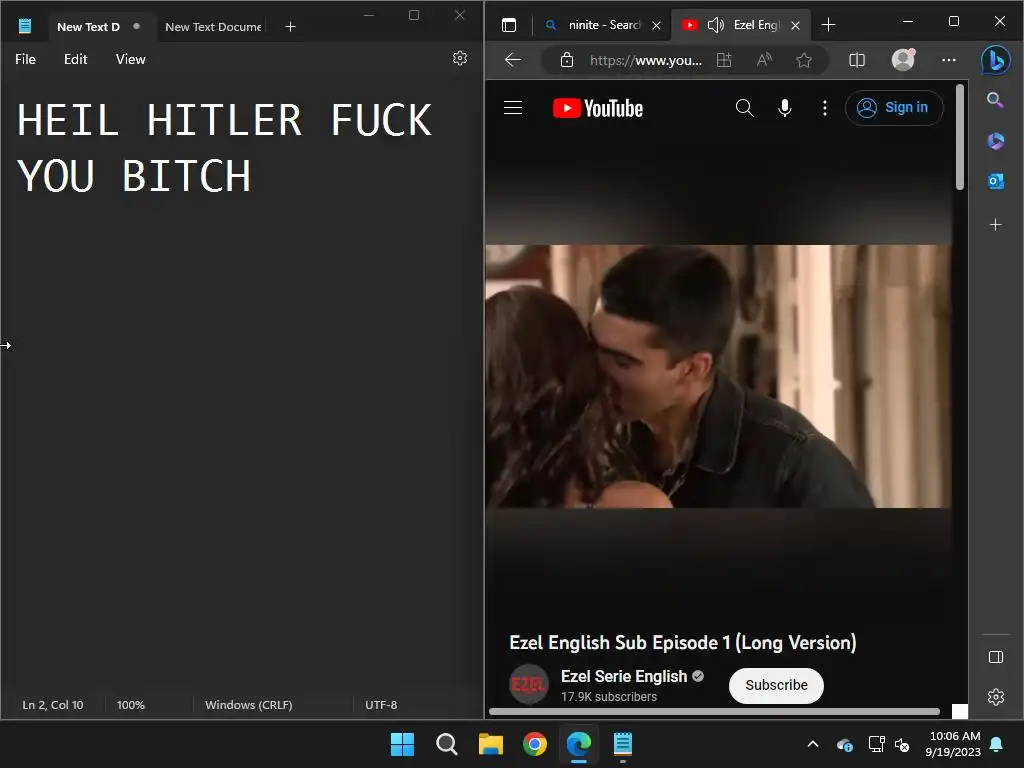Open the network status tray icon
This screenshot has height=768, width=1024.
[876, 744]
